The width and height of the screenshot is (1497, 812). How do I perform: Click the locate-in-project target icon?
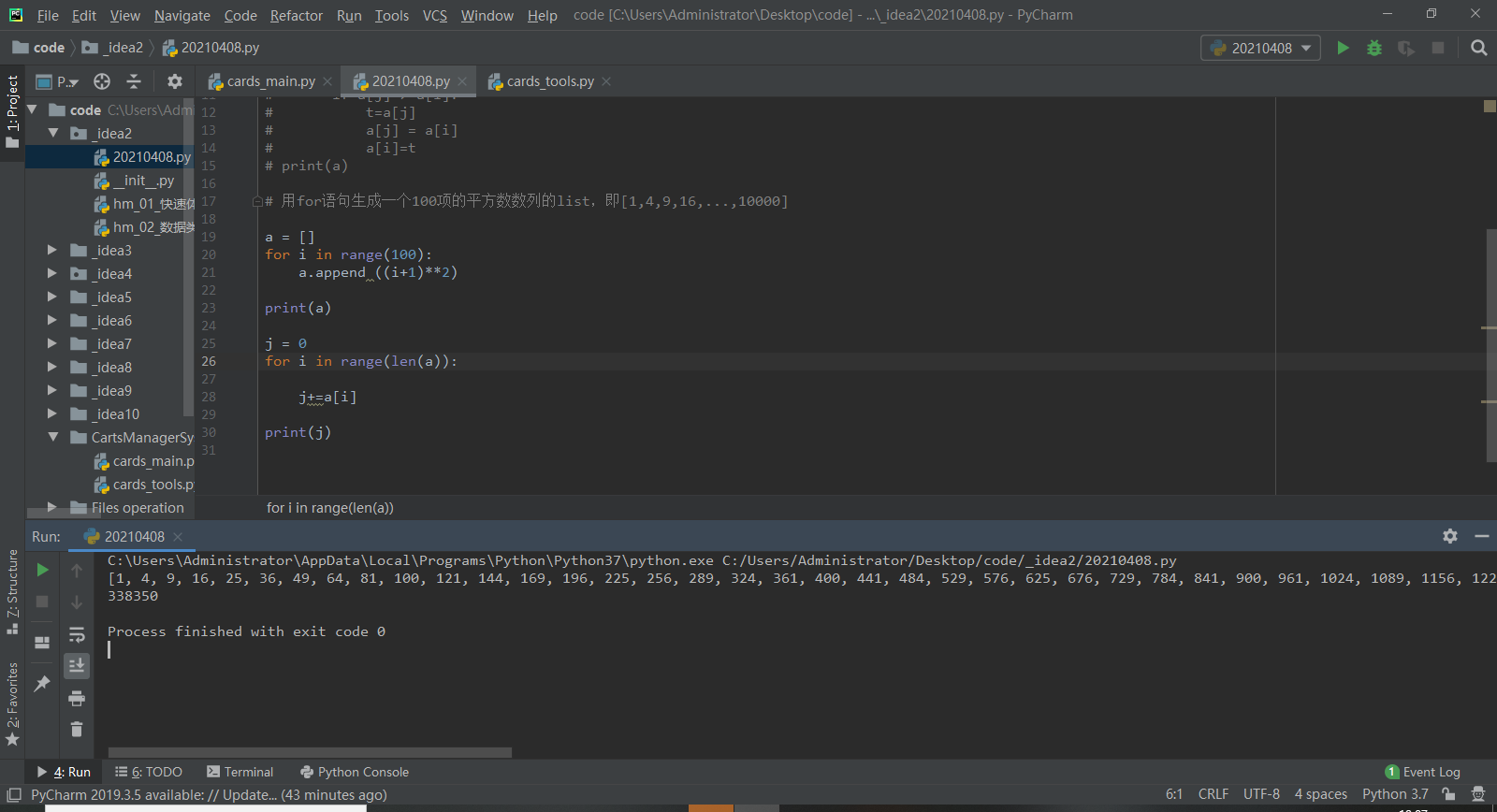(x=102, y=81)
